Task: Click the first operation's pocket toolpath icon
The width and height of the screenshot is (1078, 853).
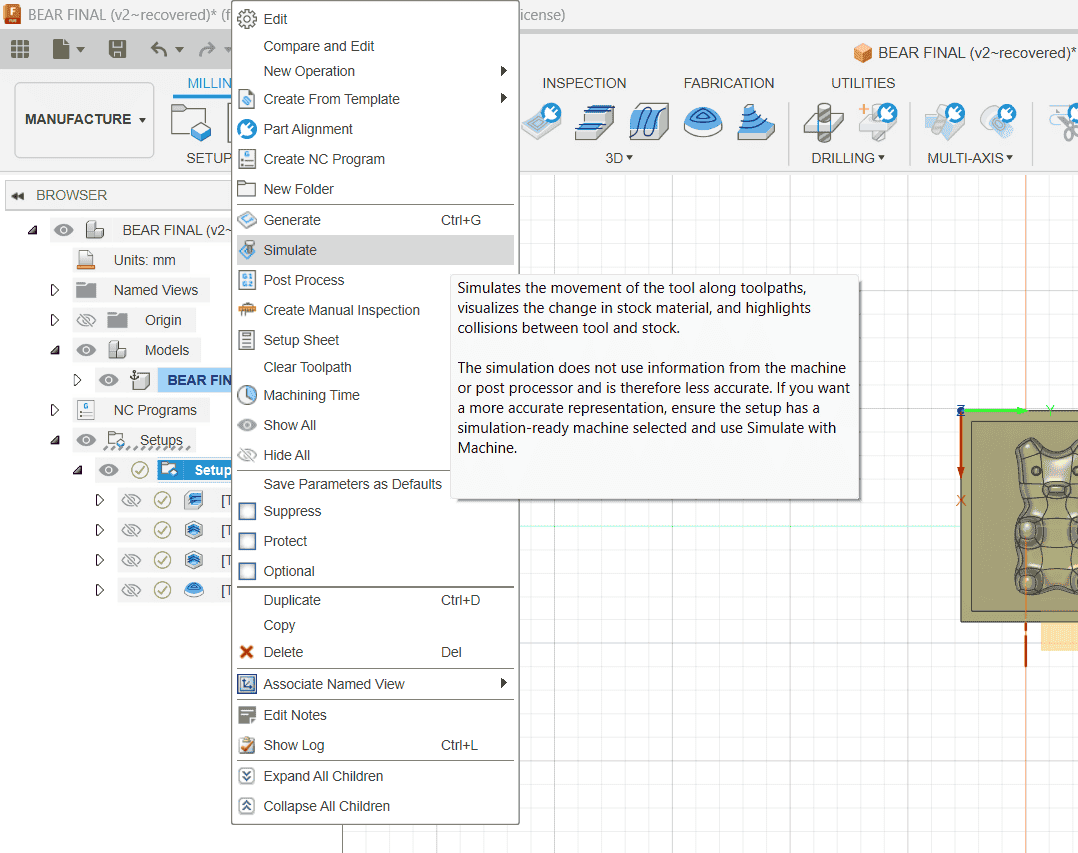Action: coord(194,500)
